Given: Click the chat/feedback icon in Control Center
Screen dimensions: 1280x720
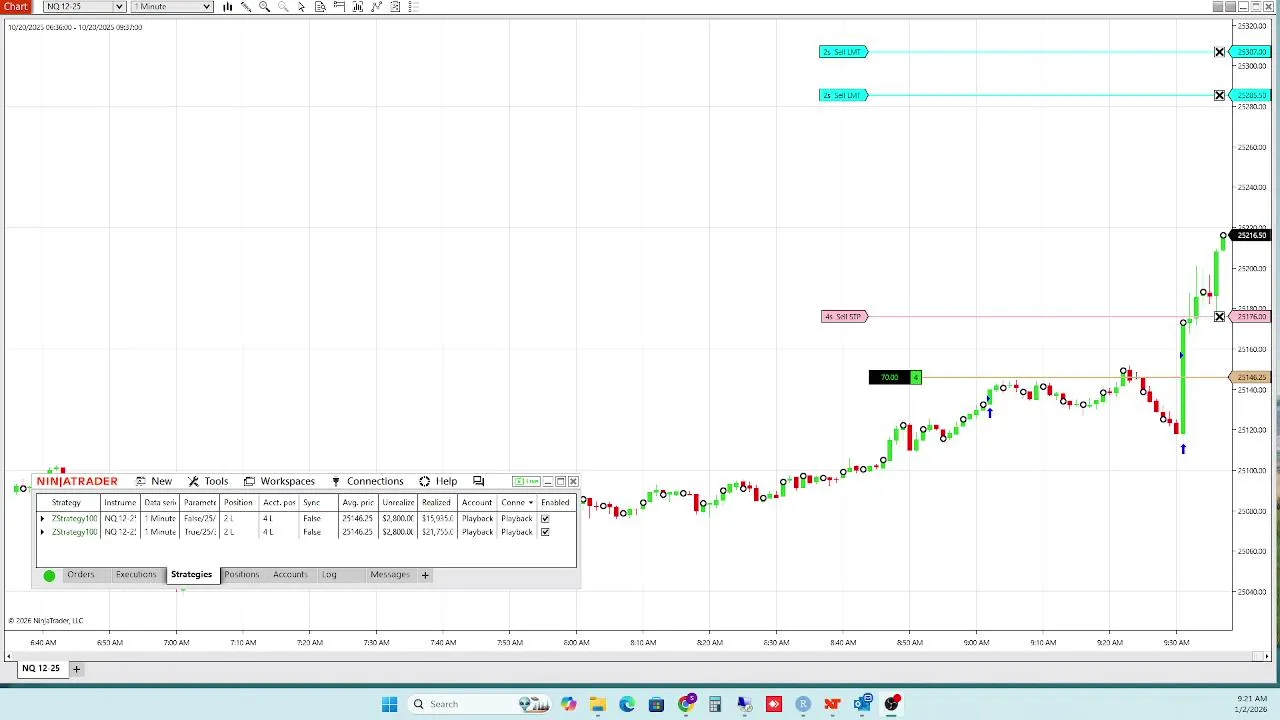Looking at the screenshot, I should (478, 481).
